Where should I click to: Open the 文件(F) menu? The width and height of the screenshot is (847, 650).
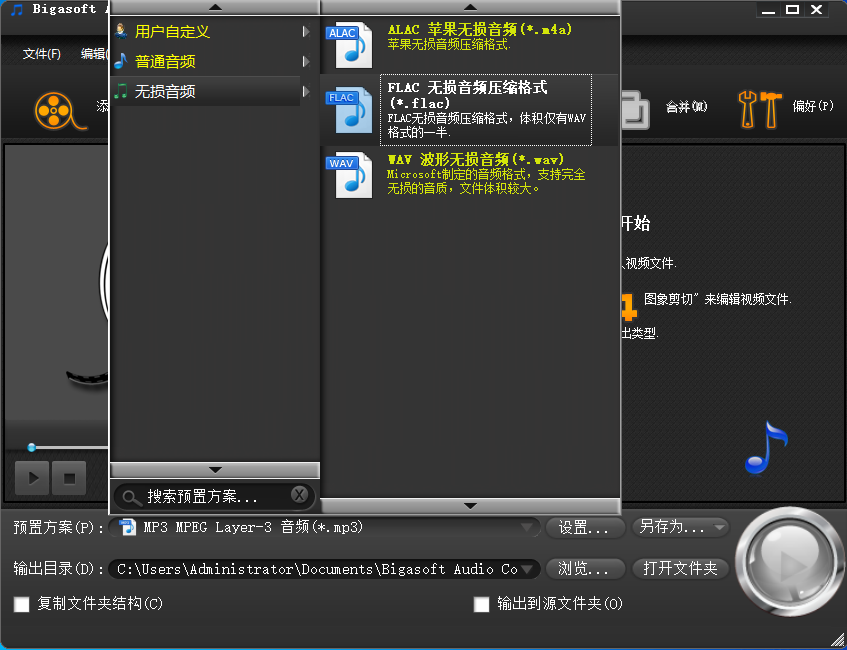[x=41, y=52]
